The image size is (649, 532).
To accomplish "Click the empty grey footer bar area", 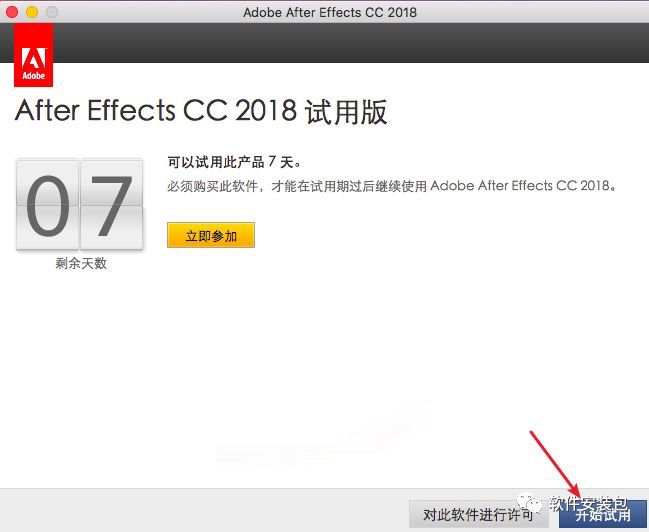I will point(203,510).
